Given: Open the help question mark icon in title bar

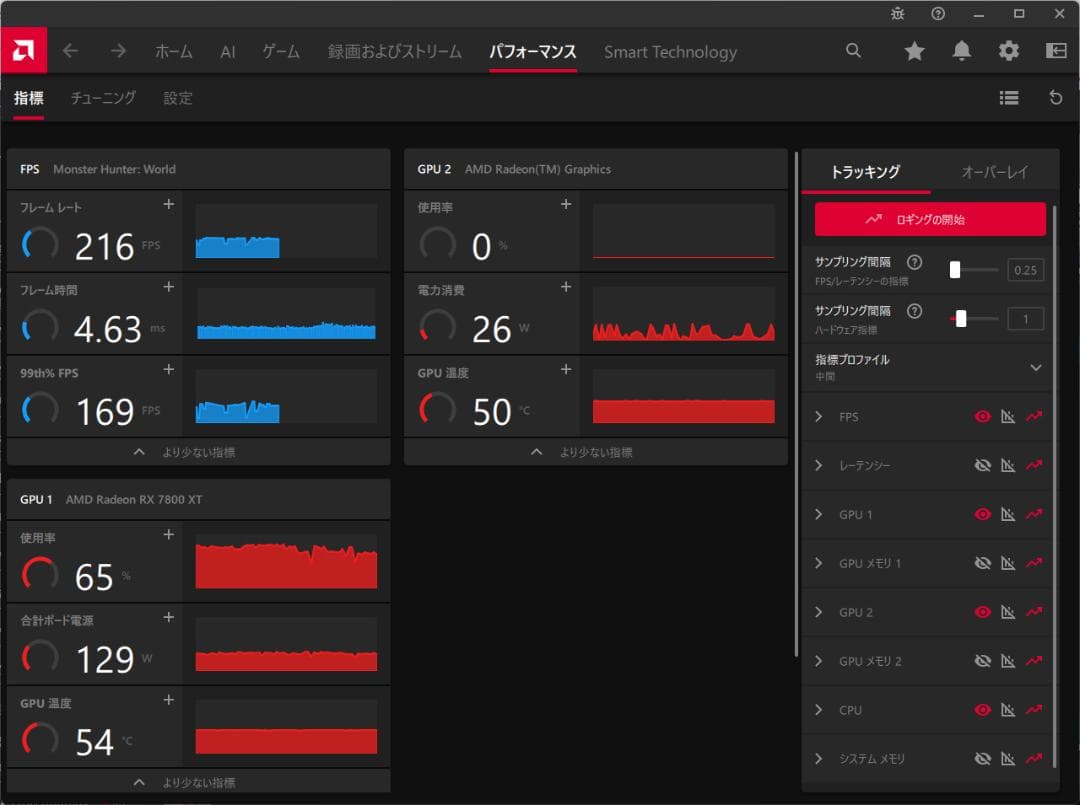Looking at the screenshot, I should 938,13.
